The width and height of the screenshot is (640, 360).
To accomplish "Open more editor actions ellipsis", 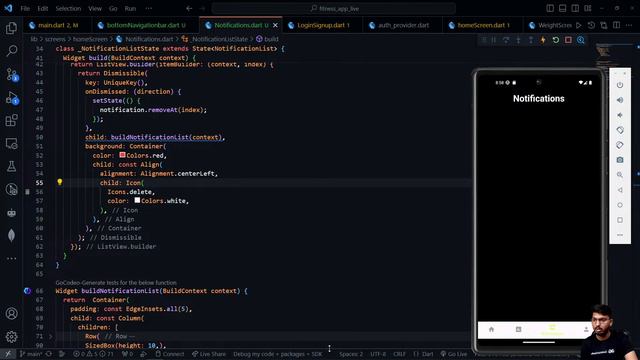I will 629,25.
